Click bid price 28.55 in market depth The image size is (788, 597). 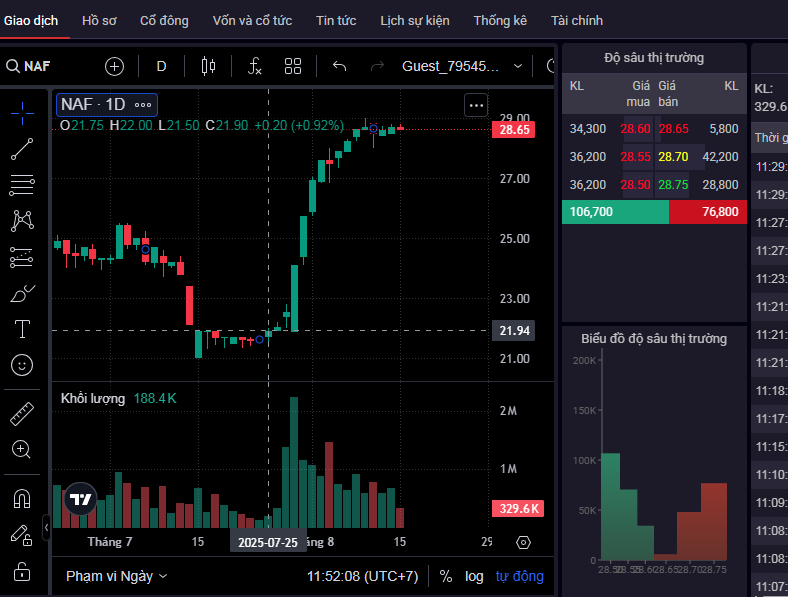pos(635,157)
